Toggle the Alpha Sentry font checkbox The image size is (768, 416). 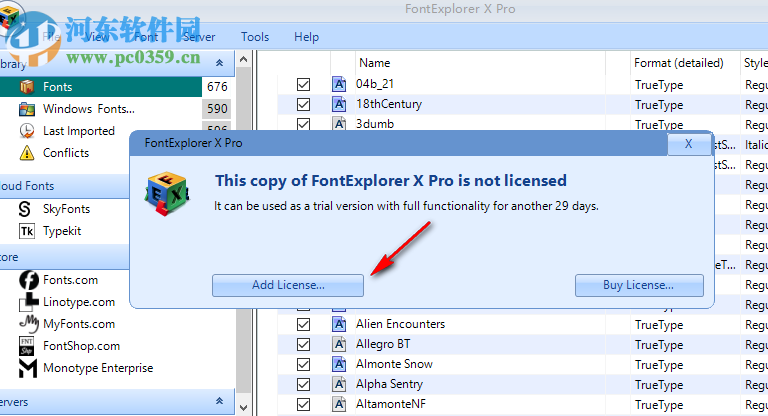point(303,385)
